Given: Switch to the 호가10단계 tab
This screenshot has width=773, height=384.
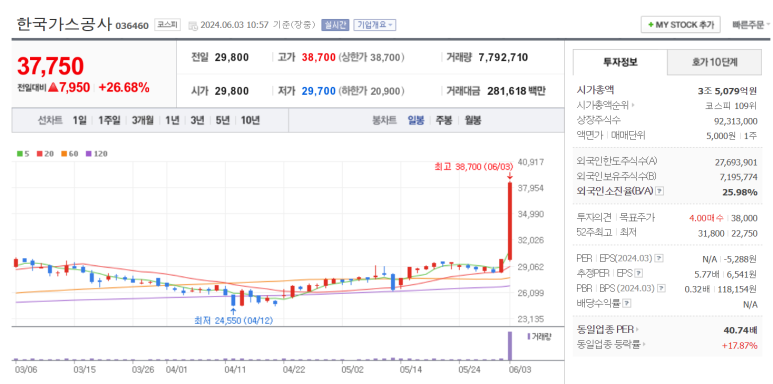Looking at the screenshot, I should (x=714, y=62).
